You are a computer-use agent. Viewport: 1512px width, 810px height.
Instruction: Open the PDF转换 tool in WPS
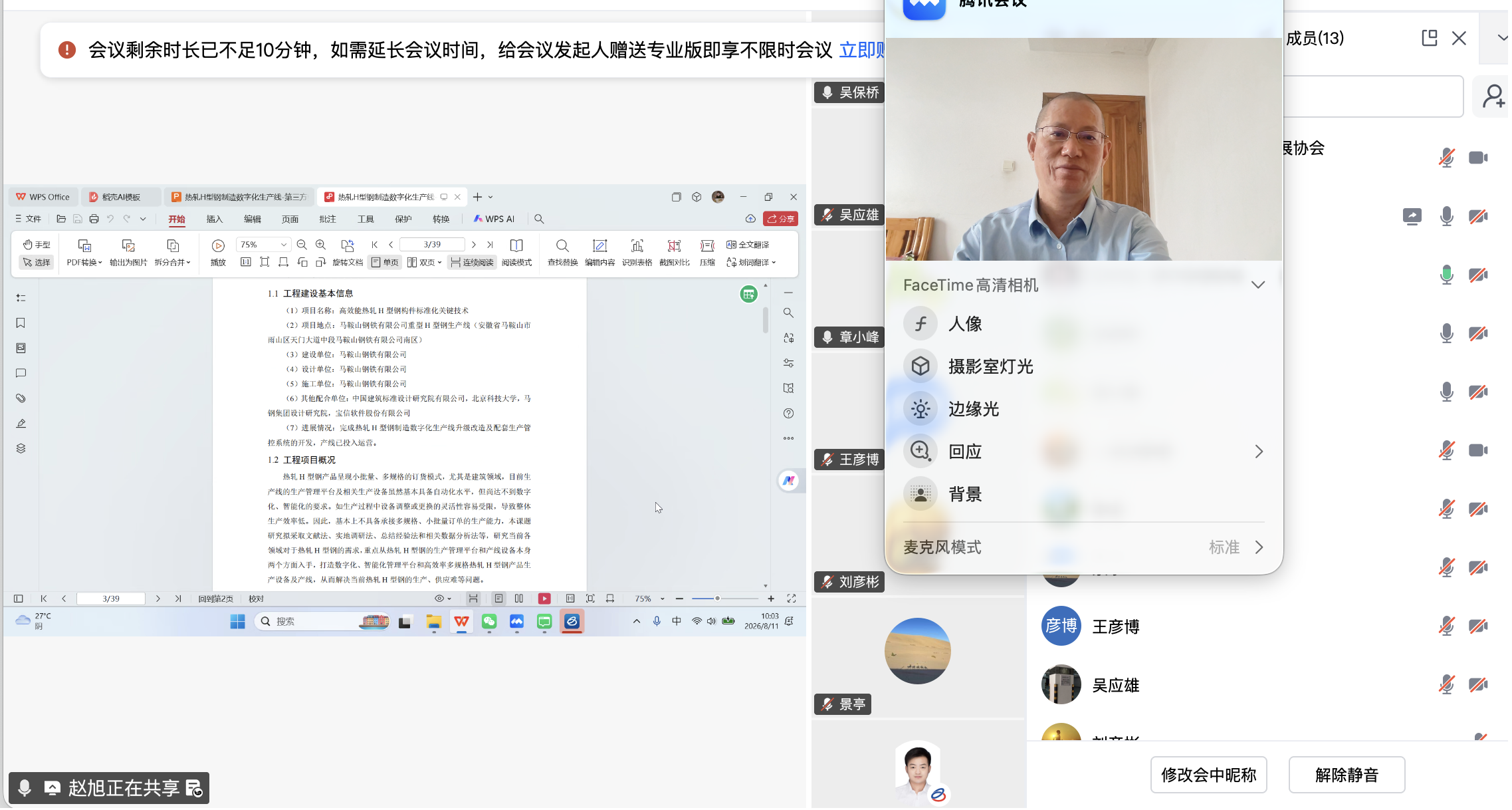(x=84, y=253)
